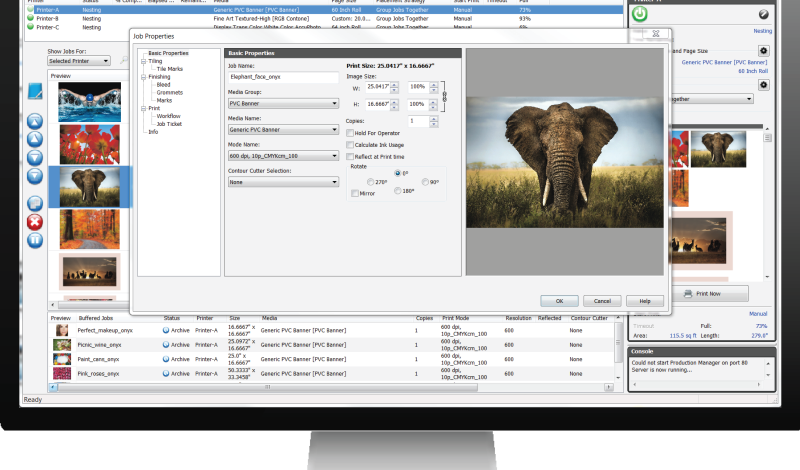The width and height of the screenshot is (800, 470).
Task: Select the autumn forest thumbnail in Preview list
Action: point(89,229)
